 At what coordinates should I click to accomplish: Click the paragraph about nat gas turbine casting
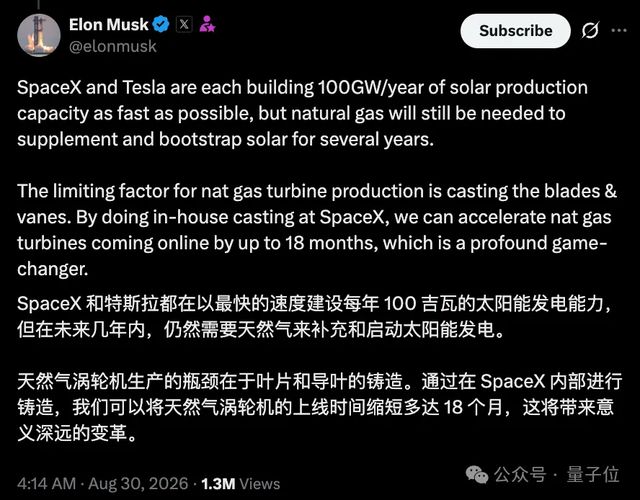click(x=317, y=230)
